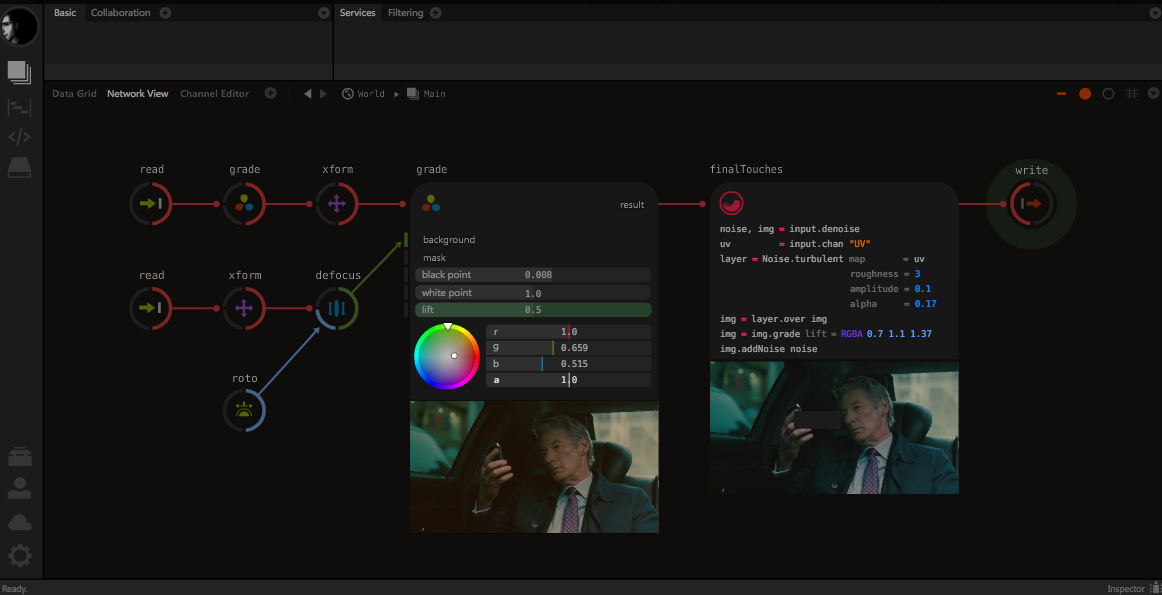Image resolution: width=1162 pixels, height=595 pixels.
Task: Open the Basic panel dropdown arrow
Action: tap(324, 13)
